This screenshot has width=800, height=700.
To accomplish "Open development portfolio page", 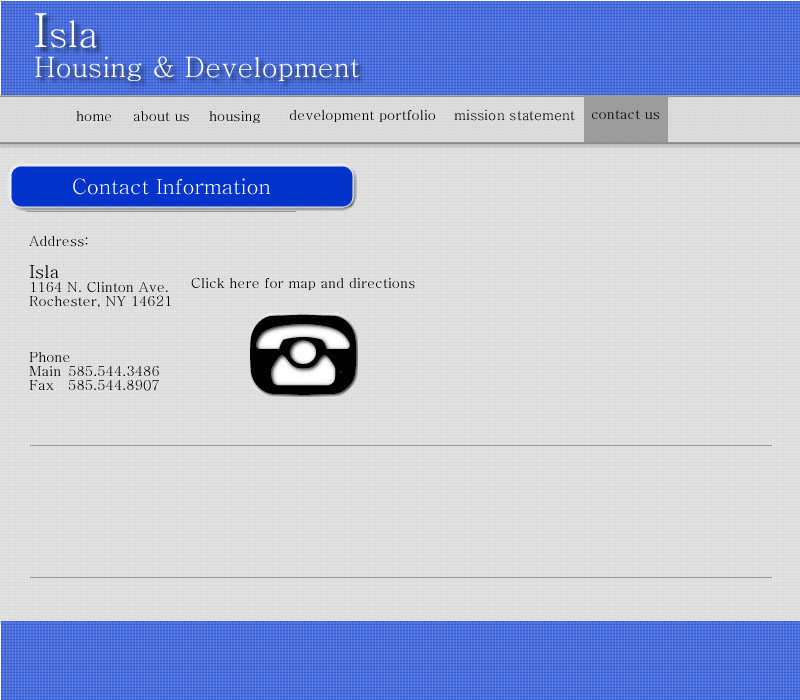I will 362,116.
